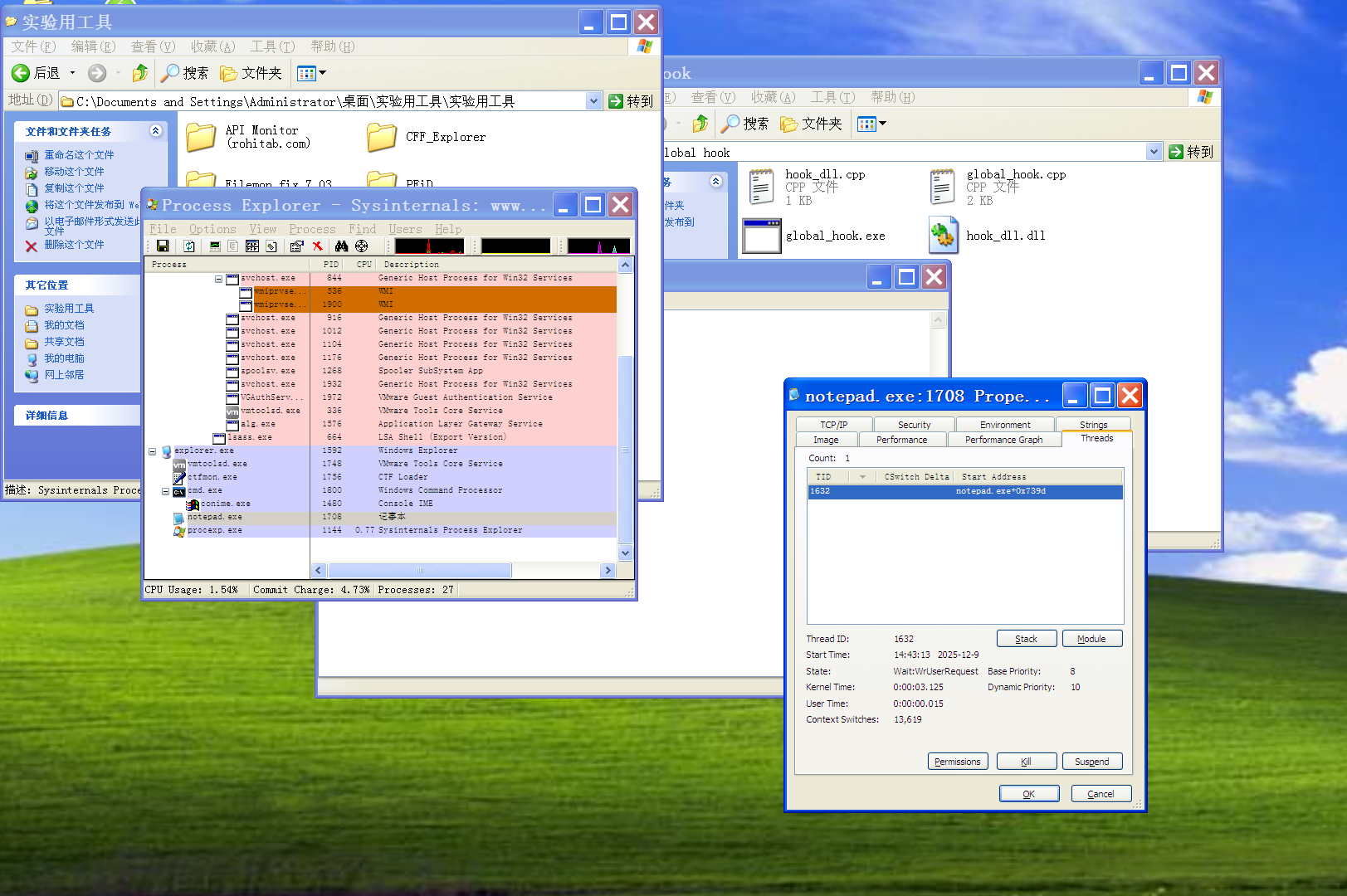The width and height of the screenshot is (1347, 896).
Task: Click 转到 Go button in hook window
Action: (1191, 152)
